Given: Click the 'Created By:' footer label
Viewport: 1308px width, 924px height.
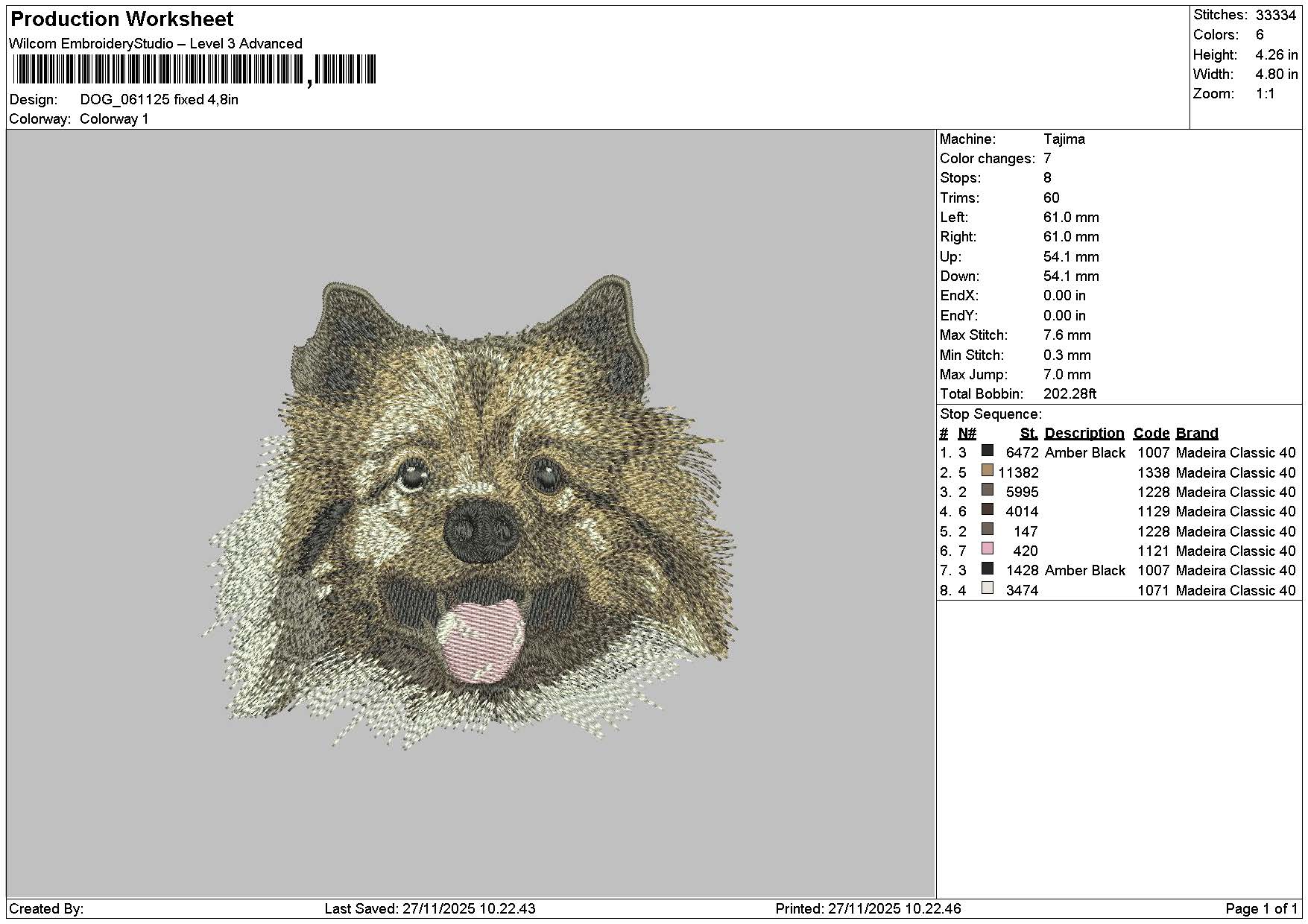Looking at the screenshot, I should pos(46,908).
